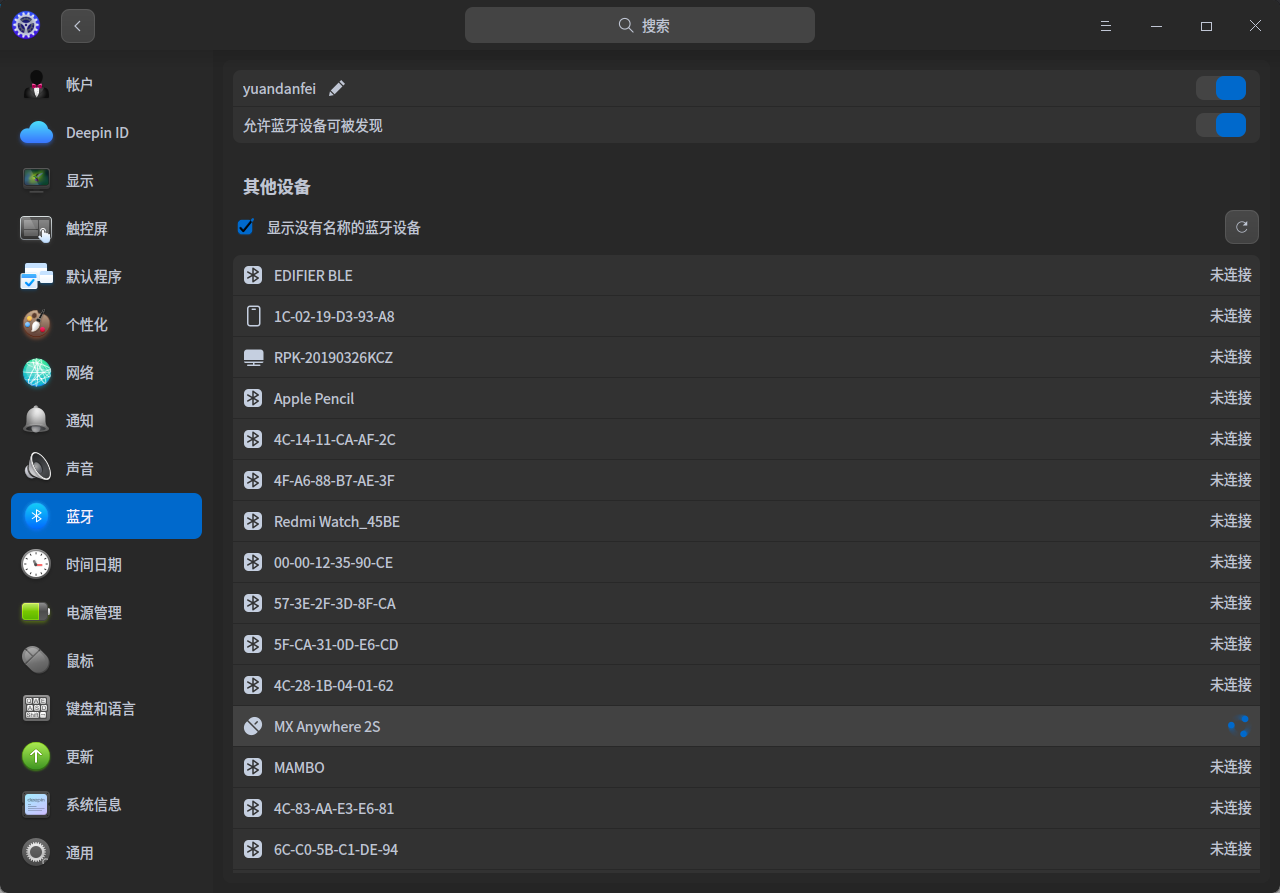Open the hamburger menu at top right
1280x893 pixels.
(1106, 25)
